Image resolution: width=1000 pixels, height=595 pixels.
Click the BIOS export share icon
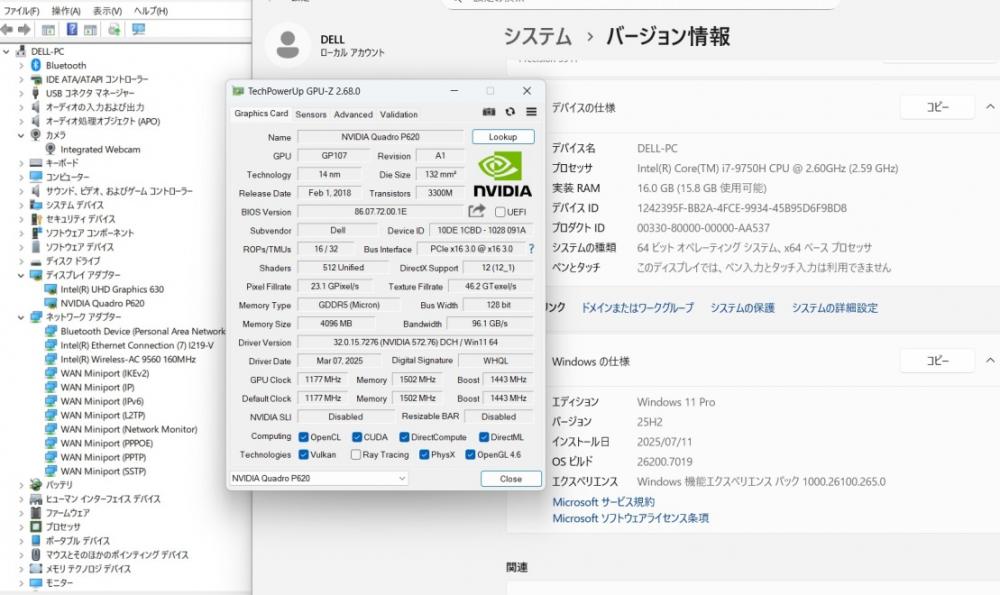[x=476, y=210]
